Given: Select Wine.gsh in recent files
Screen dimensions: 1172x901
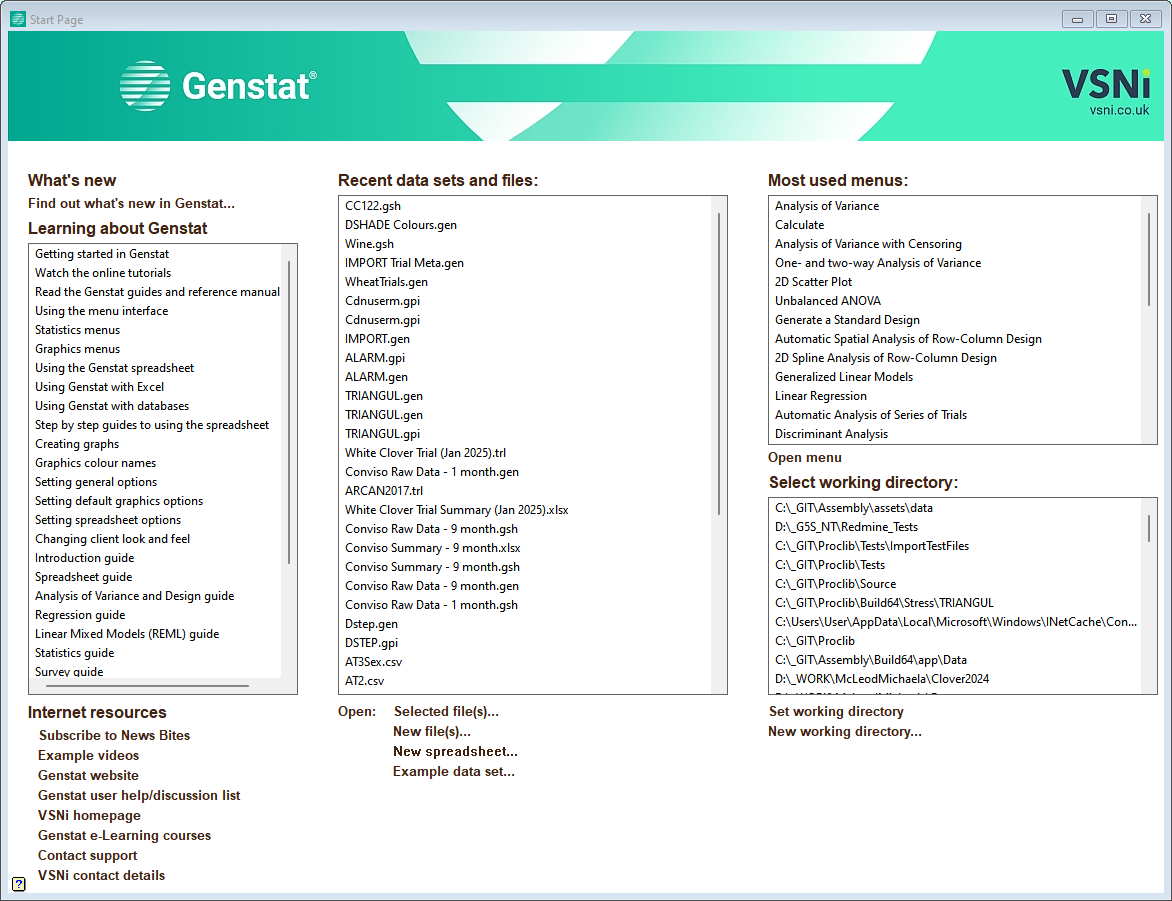Looking at the screenshot, I should (x=369, y=244).
